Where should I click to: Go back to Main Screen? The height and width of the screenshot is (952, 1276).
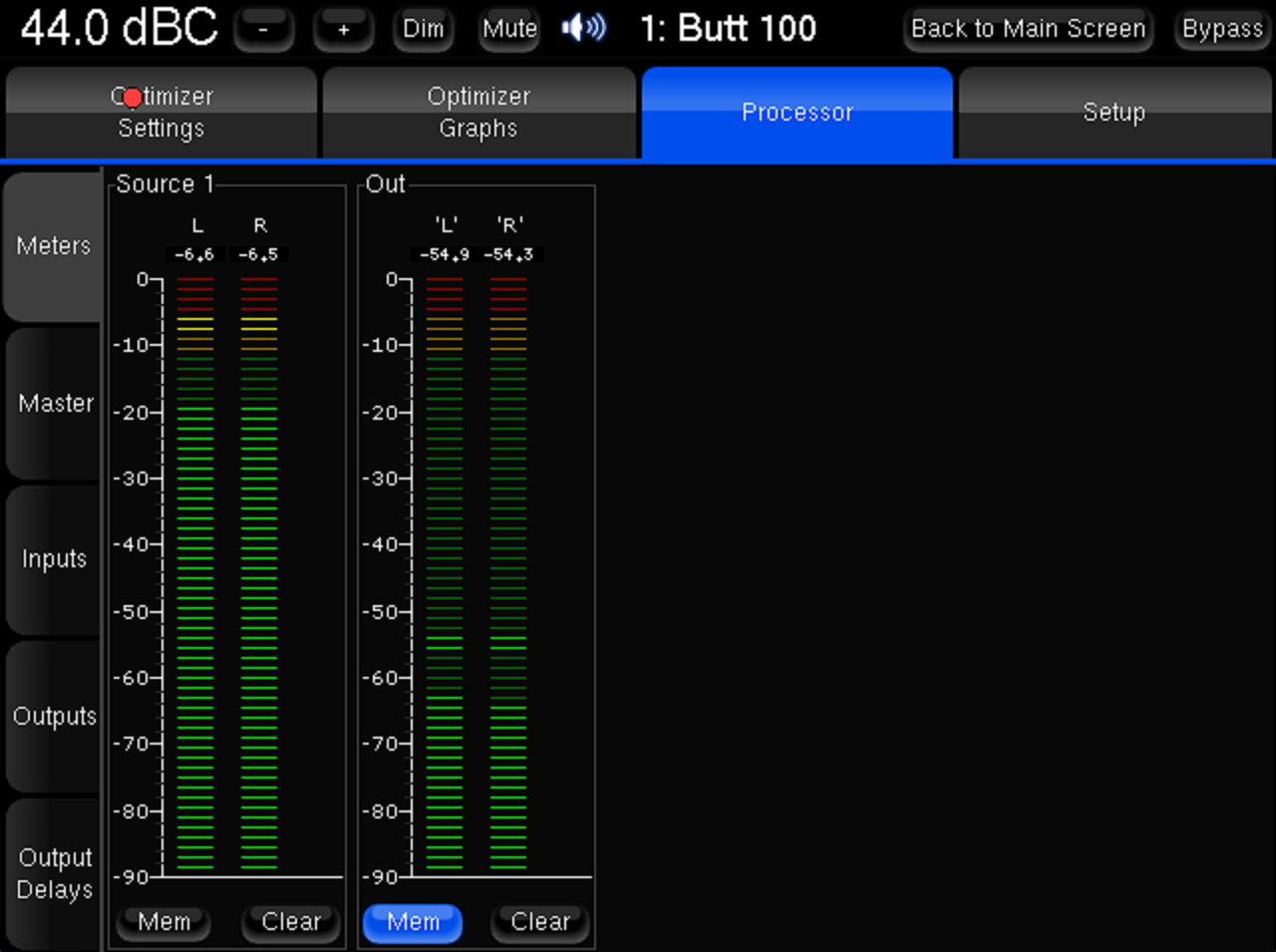point(1028,29)
